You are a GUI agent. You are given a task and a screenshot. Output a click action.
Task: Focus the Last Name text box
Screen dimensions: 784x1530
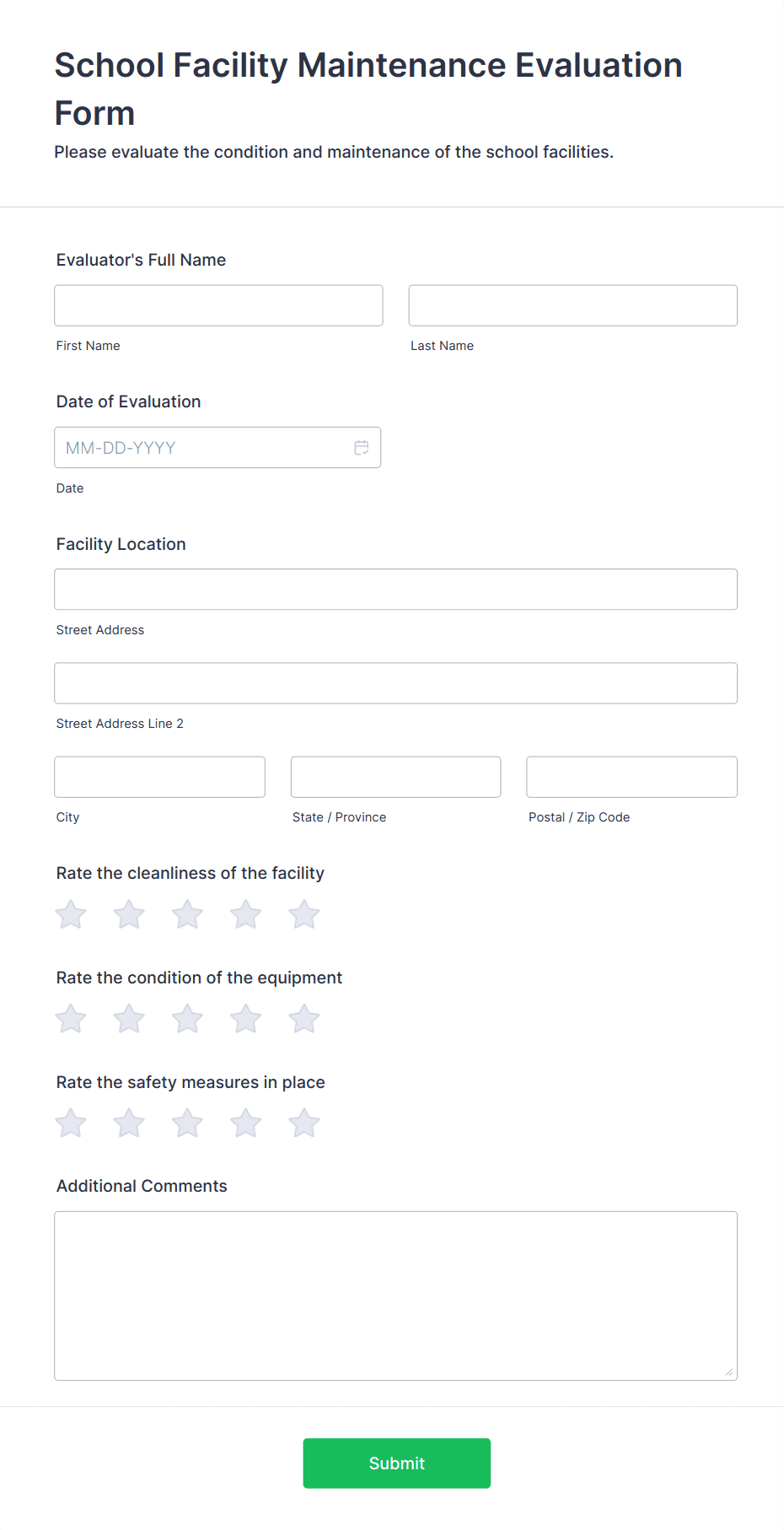pos(573,305)
